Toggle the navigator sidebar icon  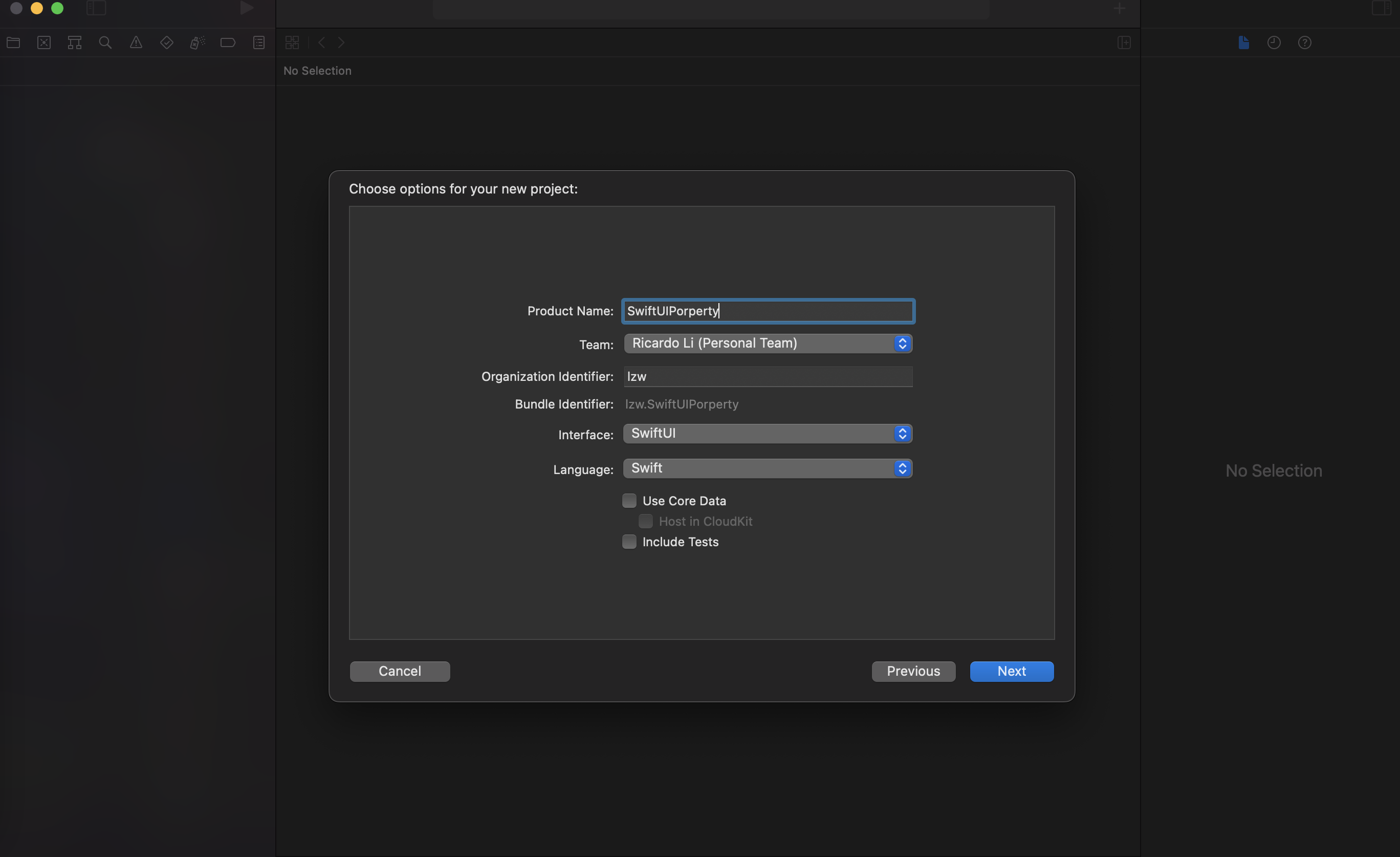pos(96,8)
